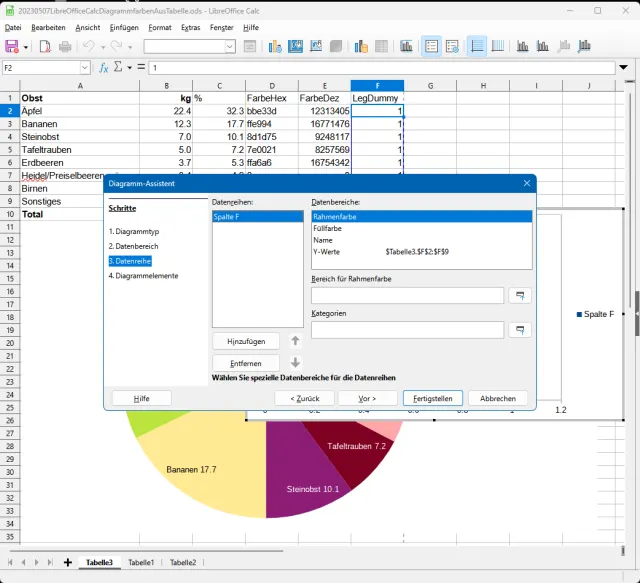Viewport: 640px width, 583px height.
Task: Open the Name Box dropdown showing F2
Action: tap(84, 68)
